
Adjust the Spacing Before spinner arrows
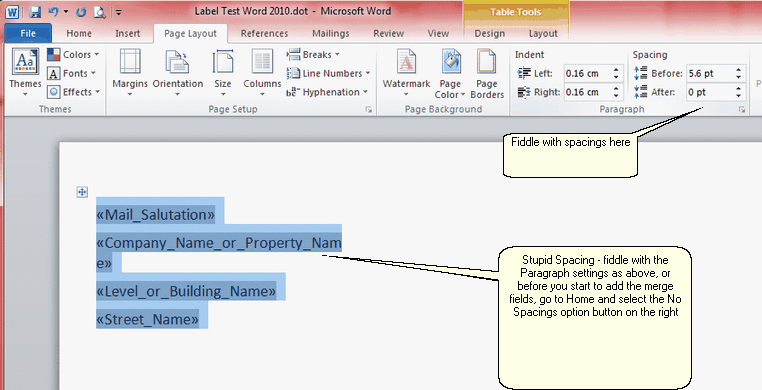point(739,73)
